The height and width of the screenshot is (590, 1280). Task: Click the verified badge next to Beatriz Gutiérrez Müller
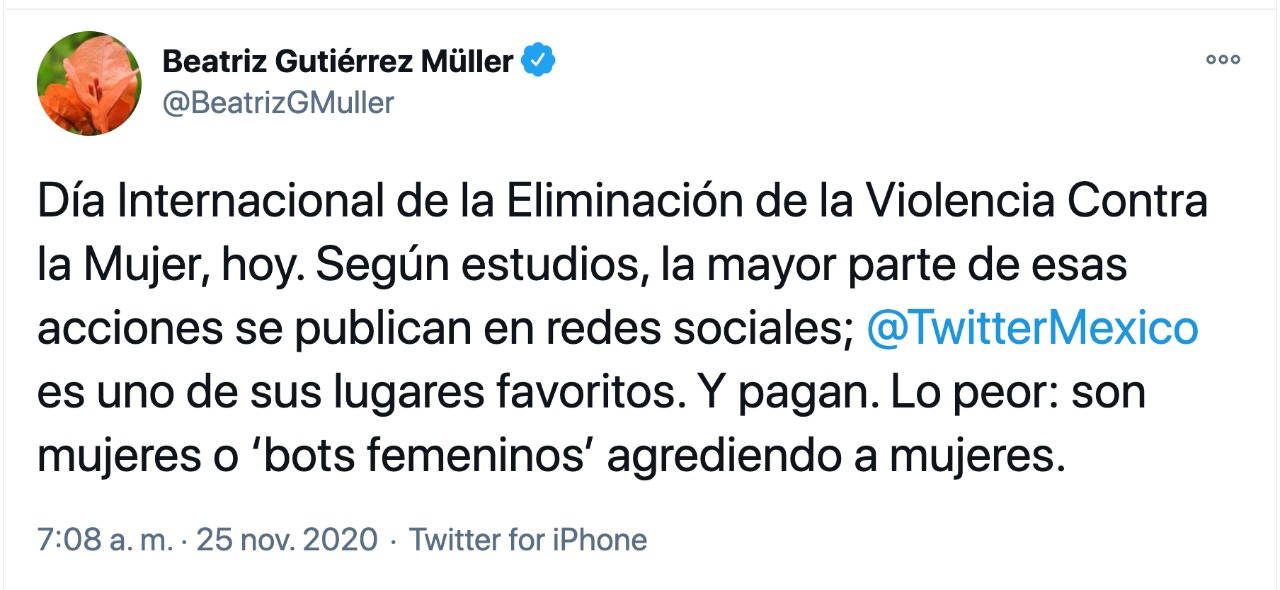pos(538,59)
